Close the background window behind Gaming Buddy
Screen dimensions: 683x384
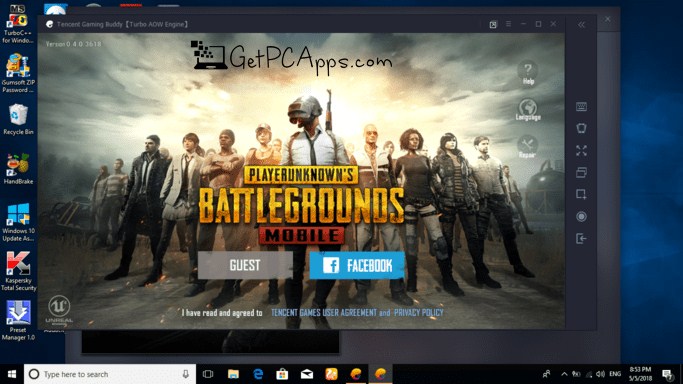(608, 19)
